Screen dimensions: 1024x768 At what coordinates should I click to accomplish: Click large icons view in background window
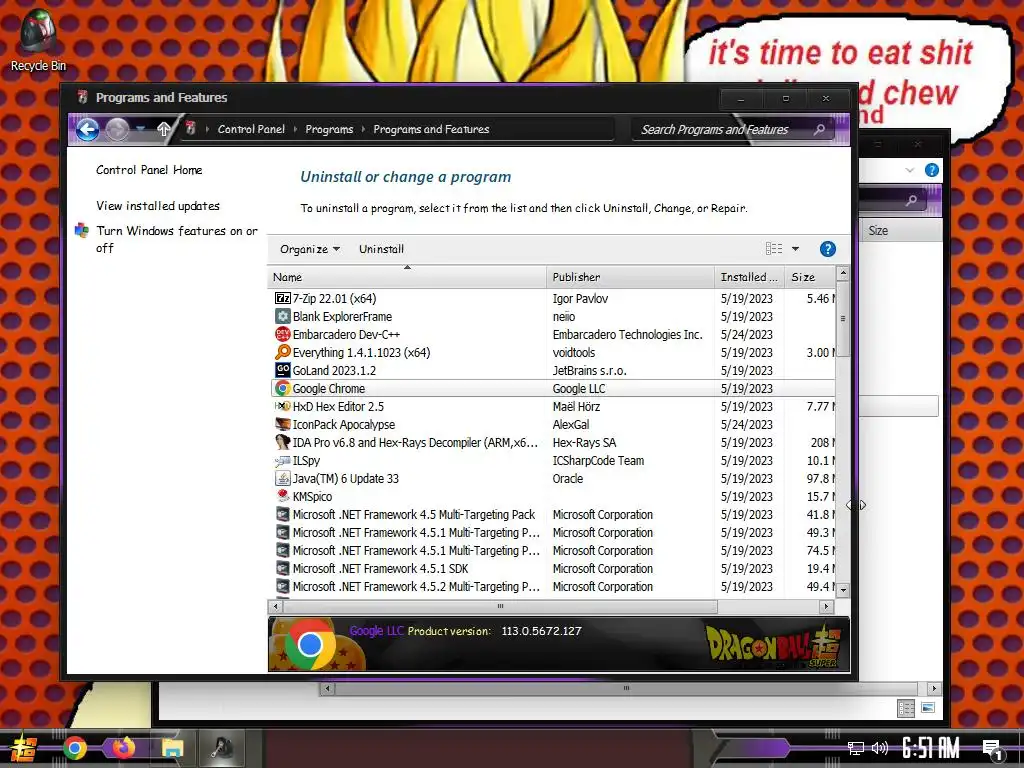(928, 708)
